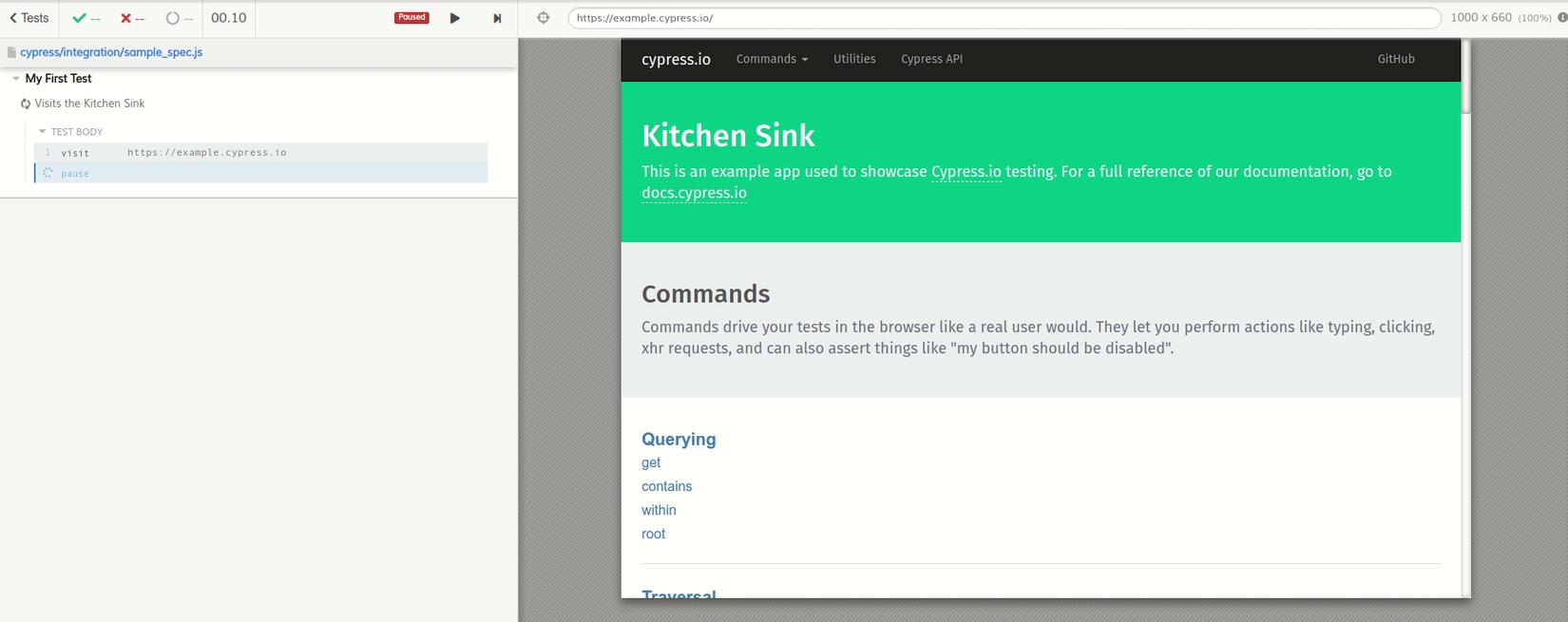Click the Next step button

pos(497,18)
